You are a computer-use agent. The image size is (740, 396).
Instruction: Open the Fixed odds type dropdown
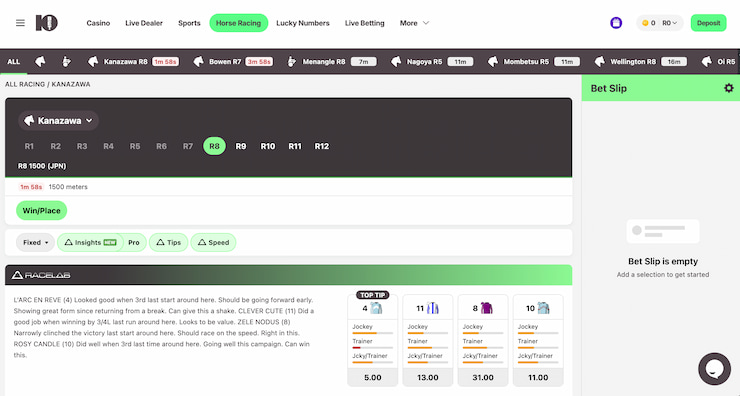(x=35, y=242)
